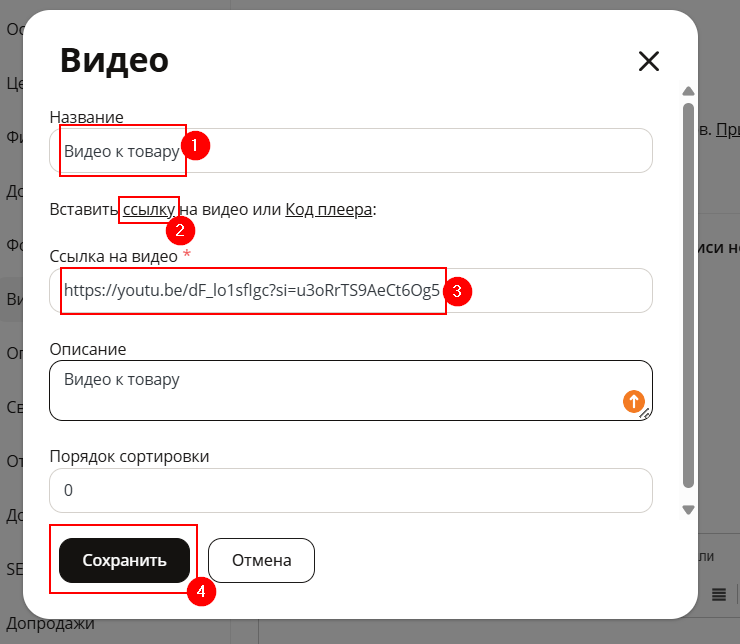Click inside the Описание textarea
This screenshot has width=740, height=644.
coord(351,391)
